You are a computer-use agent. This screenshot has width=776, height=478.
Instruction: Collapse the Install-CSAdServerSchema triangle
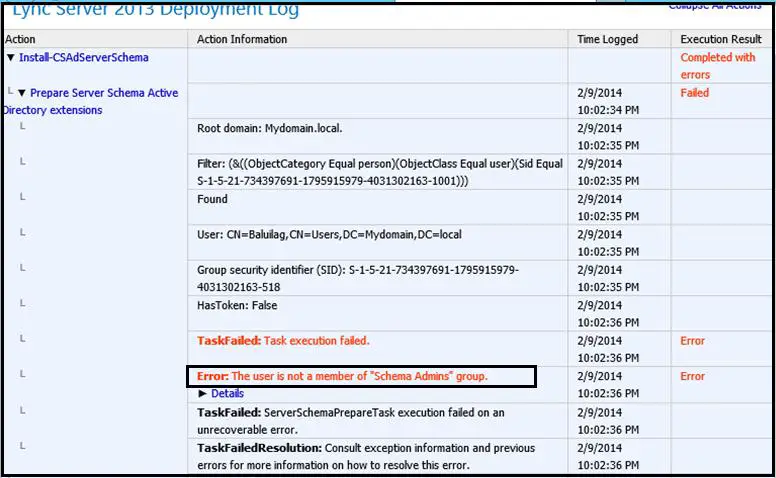coord(11,58)
